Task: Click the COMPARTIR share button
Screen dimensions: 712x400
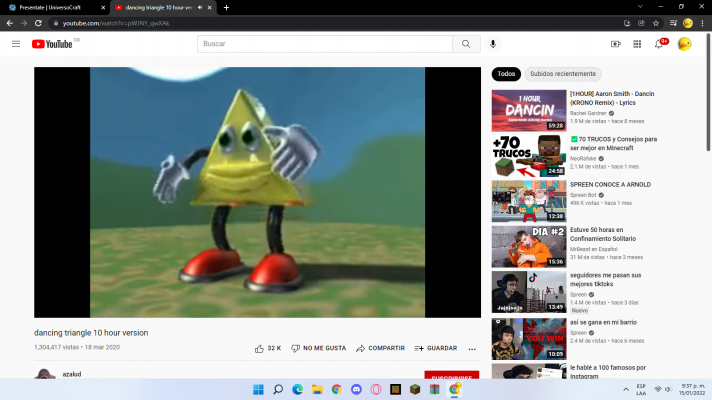Action: [380, 348]
